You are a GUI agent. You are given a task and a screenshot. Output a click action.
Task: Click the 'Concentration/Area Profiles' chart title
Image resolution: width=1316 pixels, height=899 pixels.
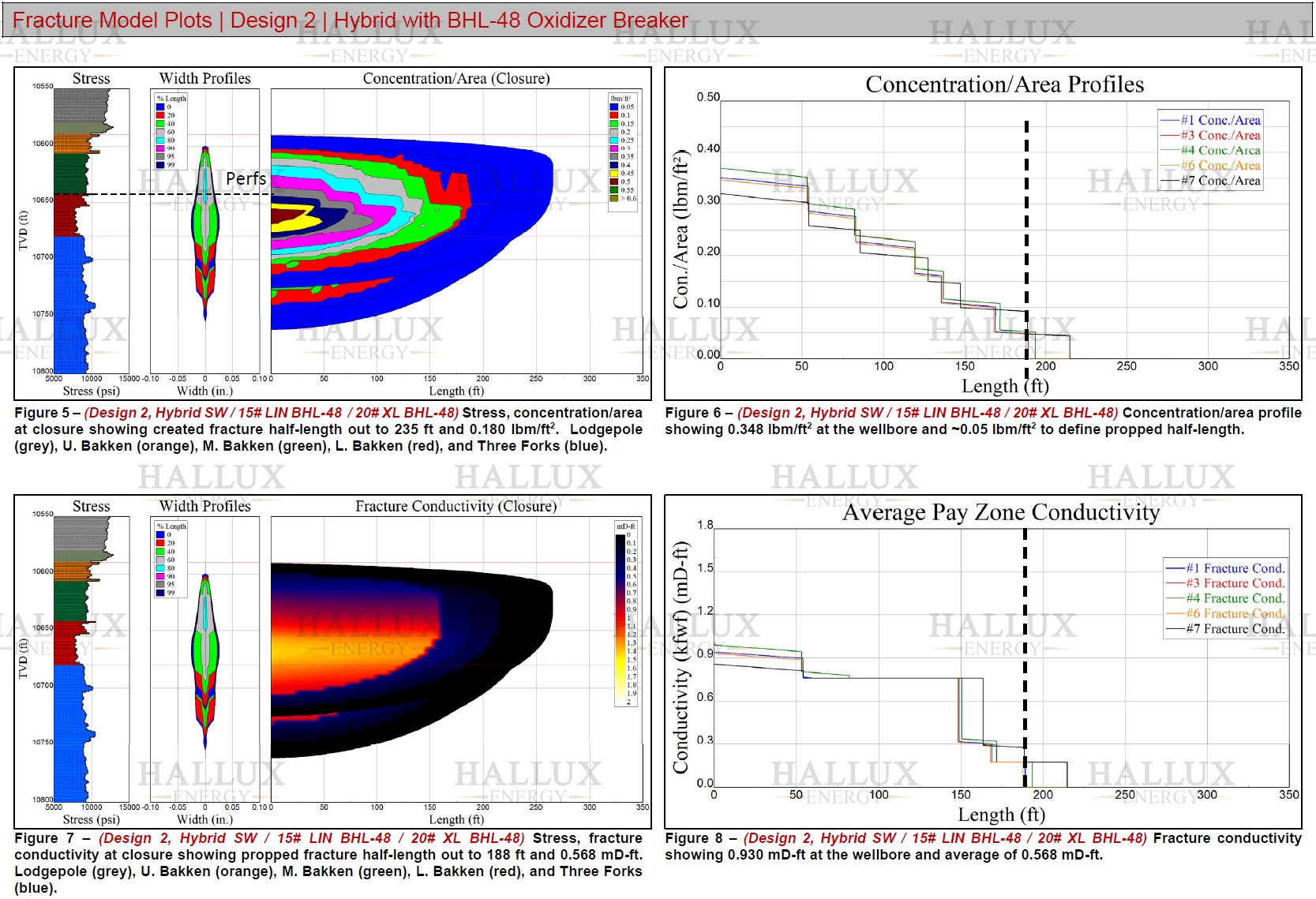[1004, 84]
